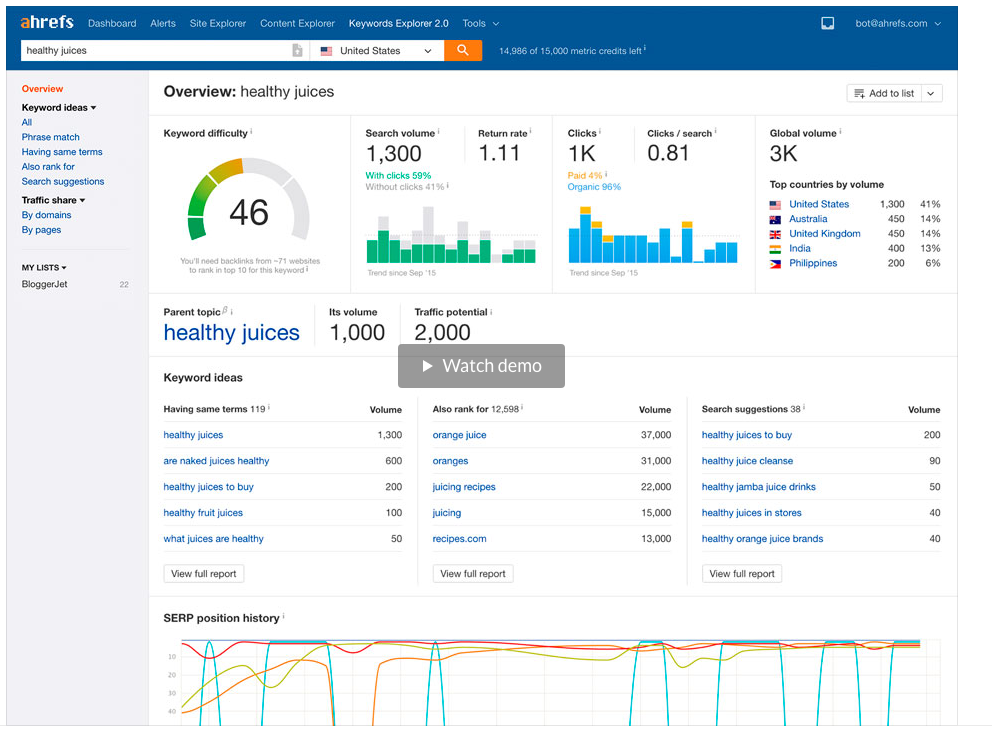Image resolution: width=992 pixels, height=731 pixels.
Task: Click the blue Clicks trend chart
Action: [653, 235]
